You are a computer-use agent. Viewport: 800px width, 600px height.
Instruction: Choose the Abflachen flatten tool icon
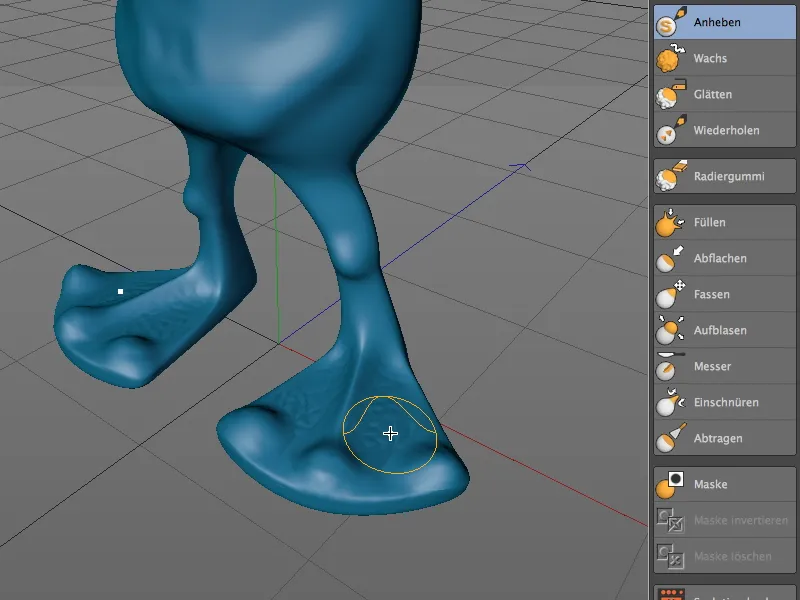(x=670, y=258)
